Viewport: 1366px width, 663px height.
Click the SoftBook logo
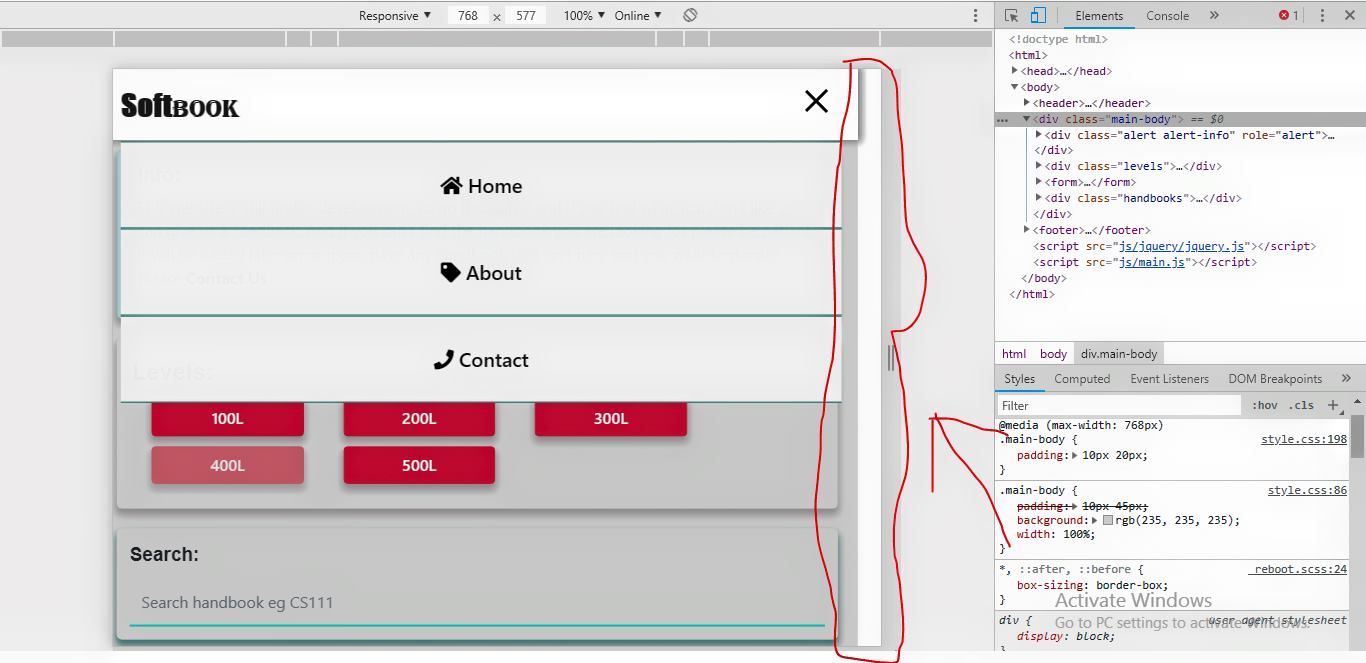click(x=180, y=106)
